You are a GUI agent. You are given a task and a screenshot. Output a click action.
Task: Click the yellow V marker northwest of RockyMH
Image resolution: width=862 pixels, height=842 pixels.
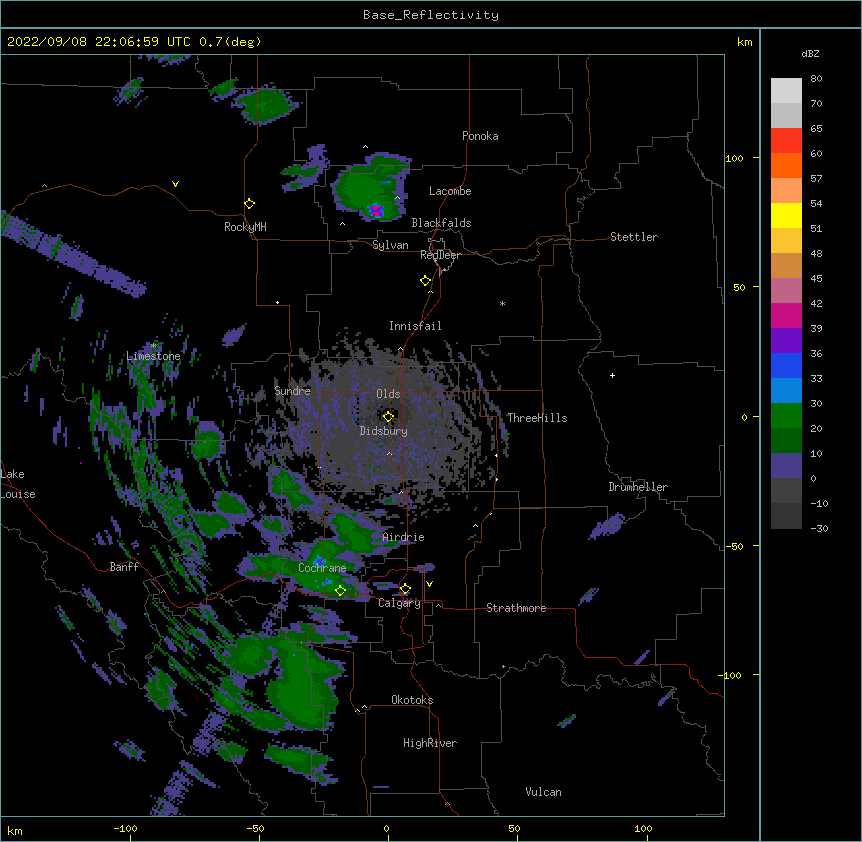(175, 184)
